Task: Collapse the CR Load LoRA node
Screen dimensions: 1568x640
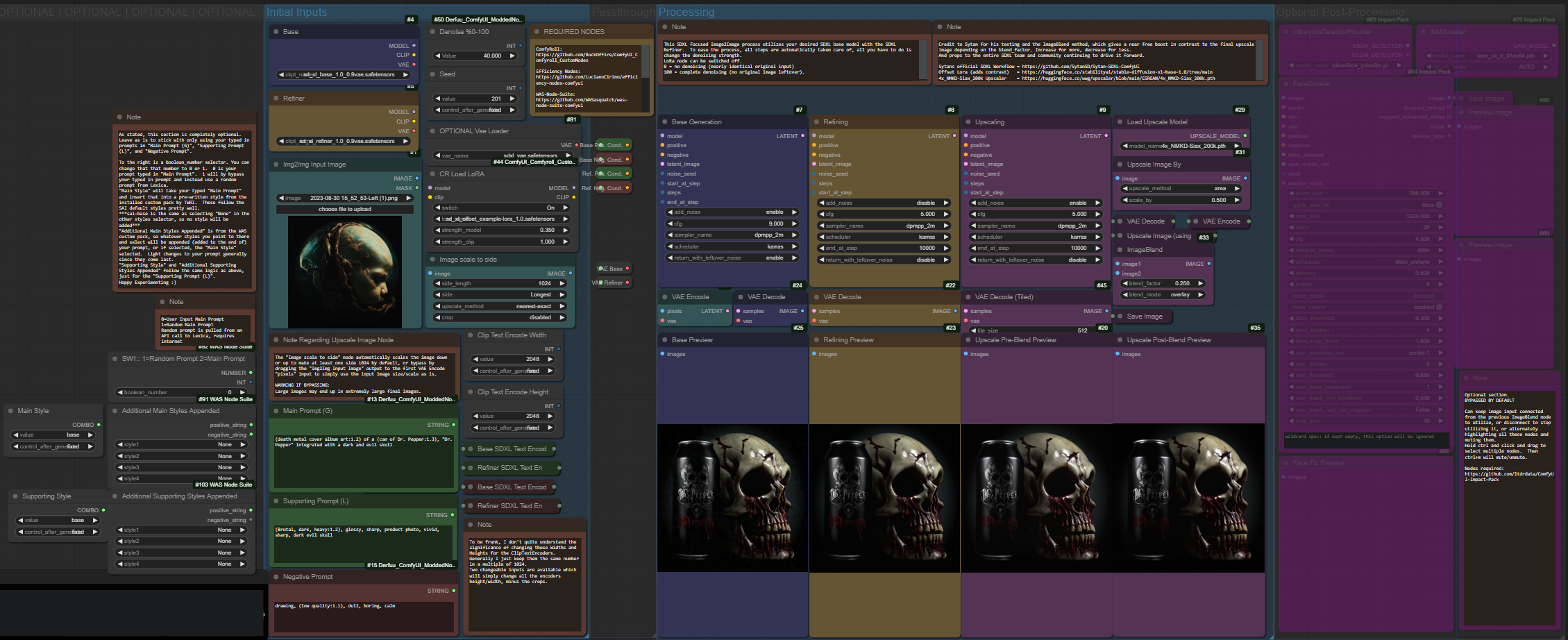Action: pos(432,174)
